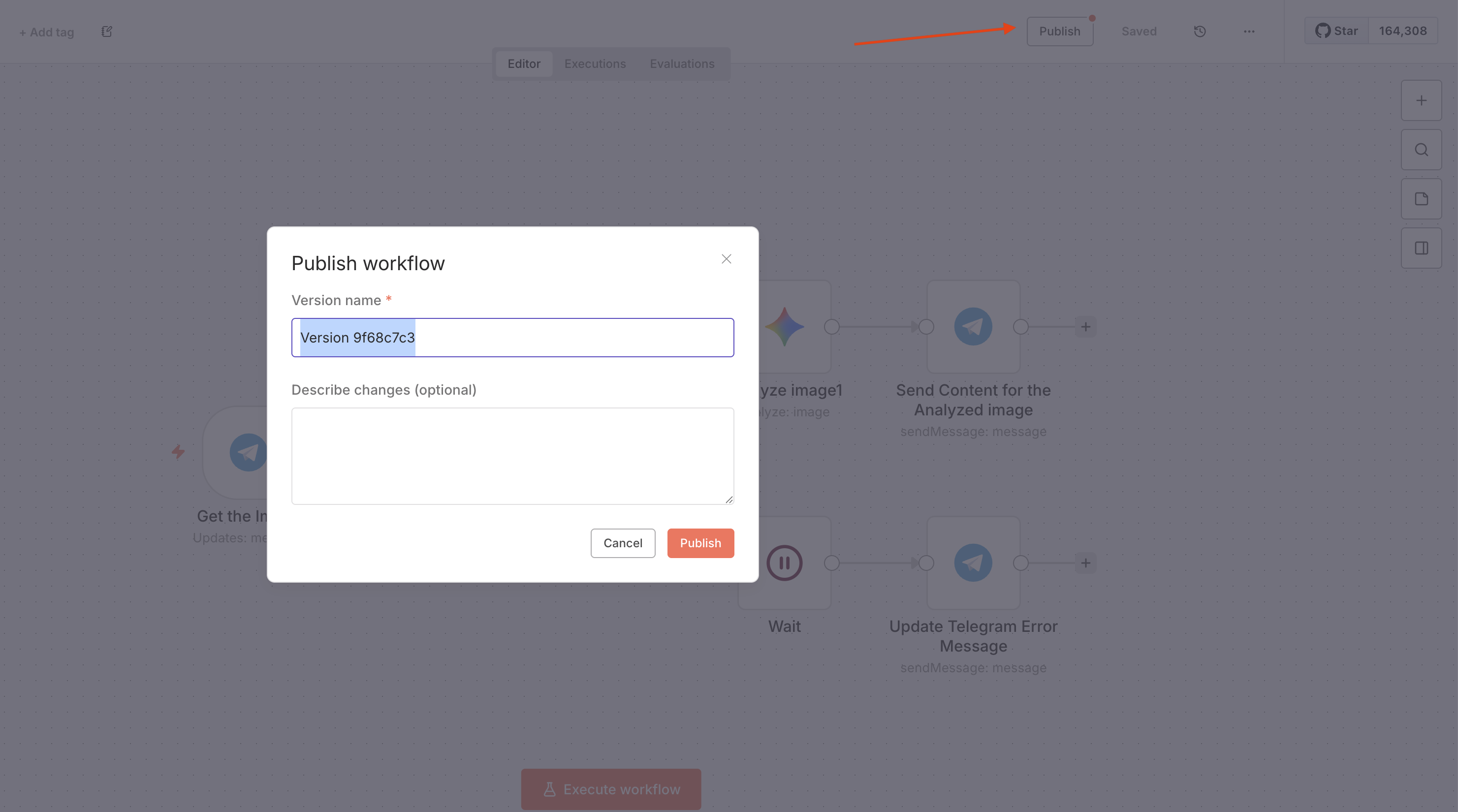The image size is (1458, 812).
Task: Switch to the Executions tab
Action: pos(595,63)
